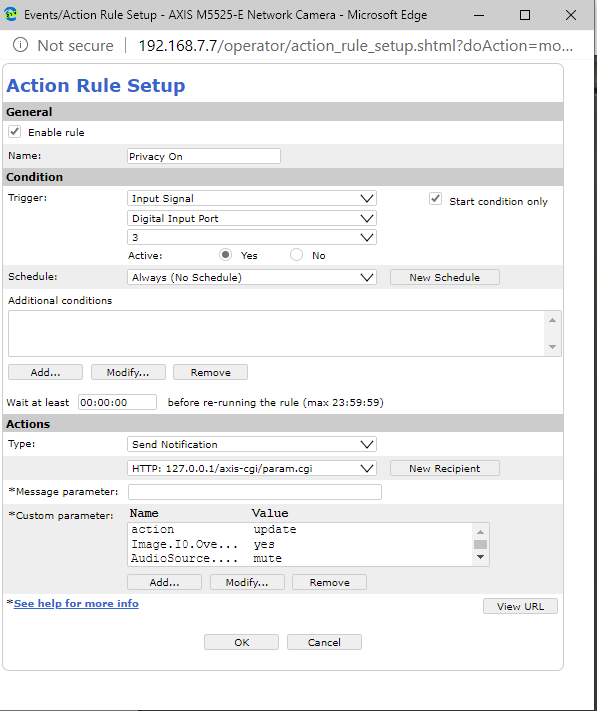Open the Send Notification type dropdown
Viewport: 597px width, 711px height.
point(252,444)
